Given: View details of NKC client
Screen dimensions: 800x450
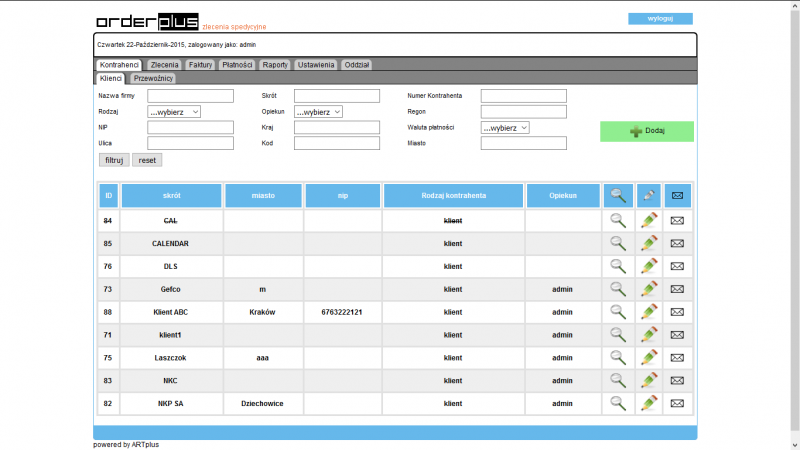Looking at the screenshot, I should 618,381.
